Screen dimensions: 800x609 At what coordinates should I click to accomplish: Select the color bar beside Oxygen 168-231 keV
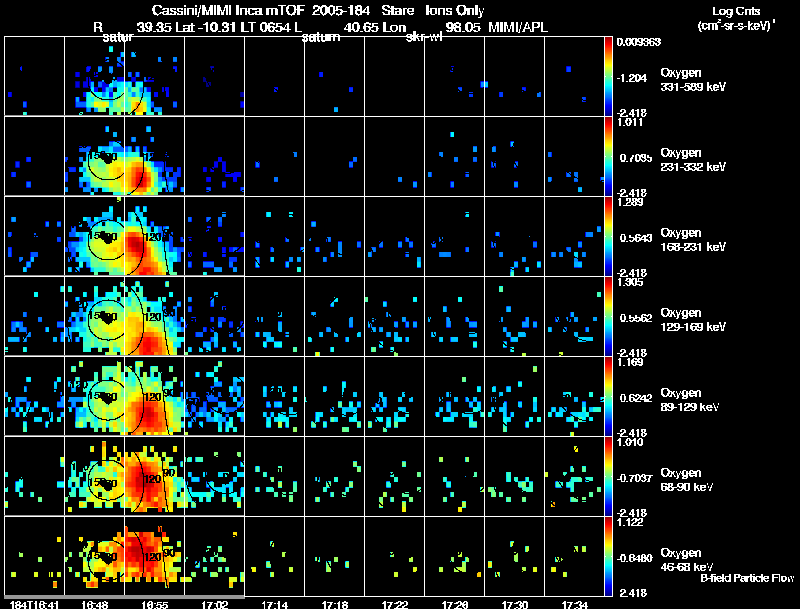[x=608, y=236]
